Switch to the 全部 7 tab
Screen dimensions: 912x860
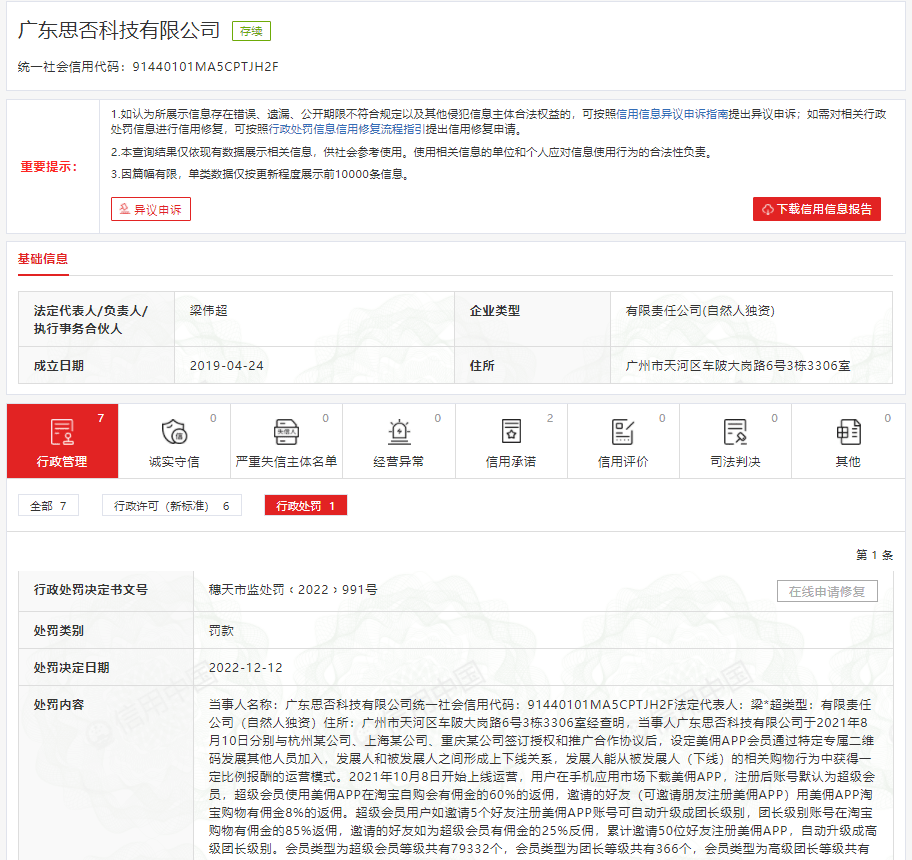tap(47, 505)
